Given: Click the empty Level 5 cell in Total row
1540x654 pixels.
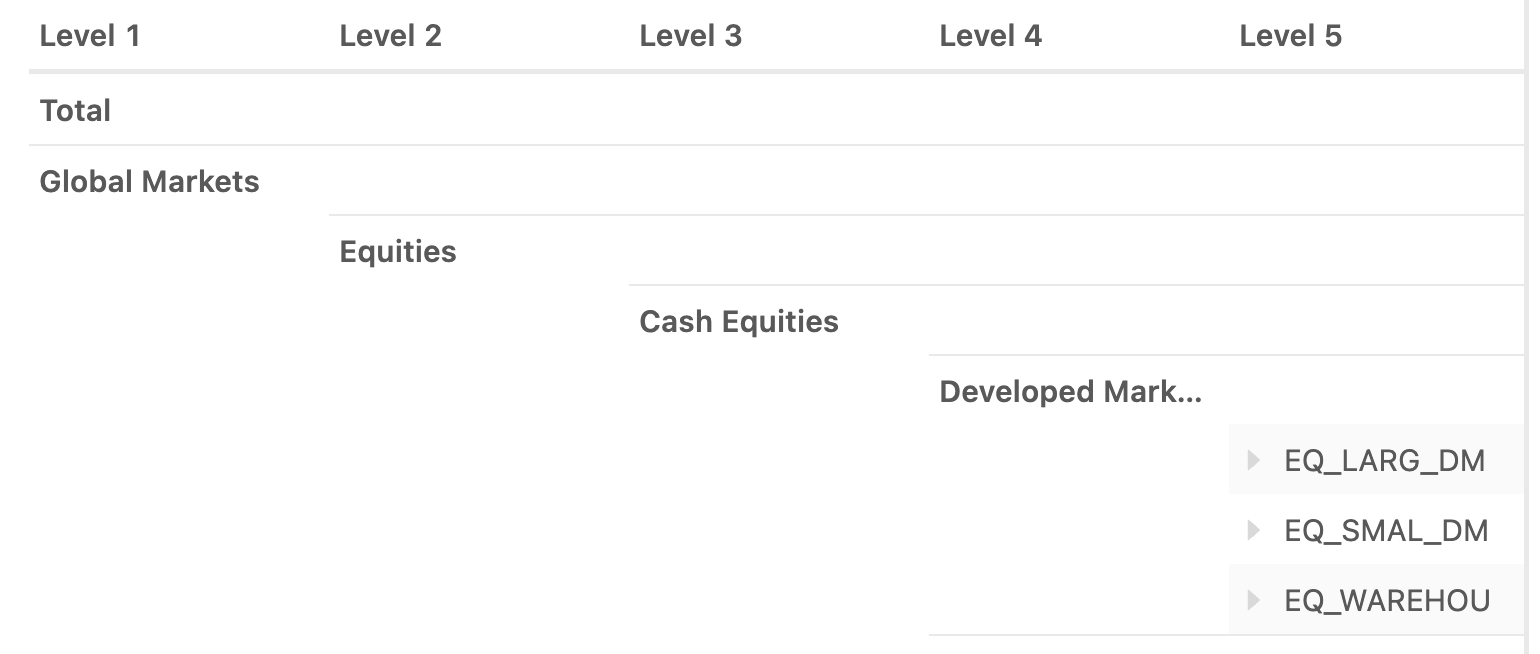Looking at the screenshot, I should point(1375,110).
